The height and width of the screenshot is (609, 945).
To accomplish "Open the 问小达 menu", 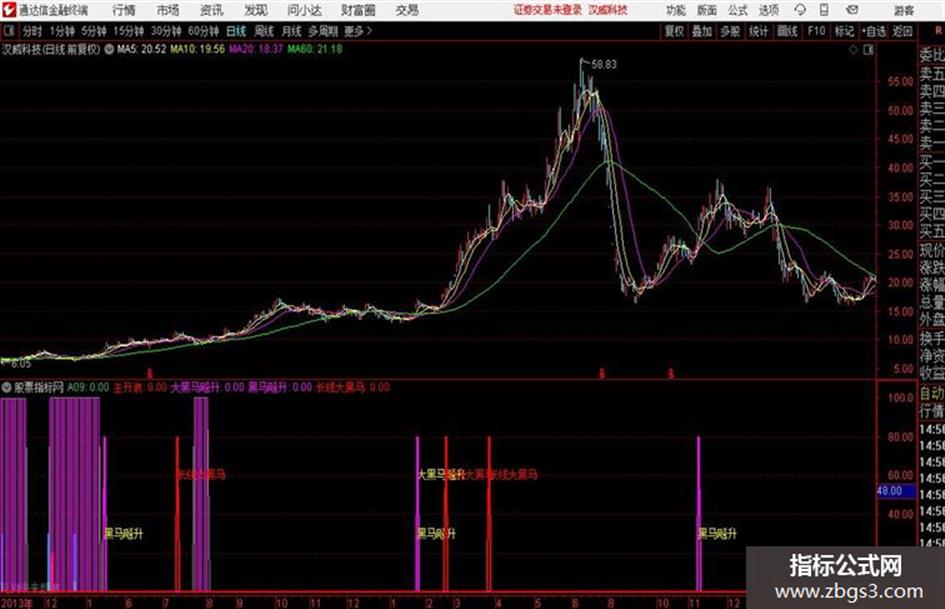I will point(304,10).
